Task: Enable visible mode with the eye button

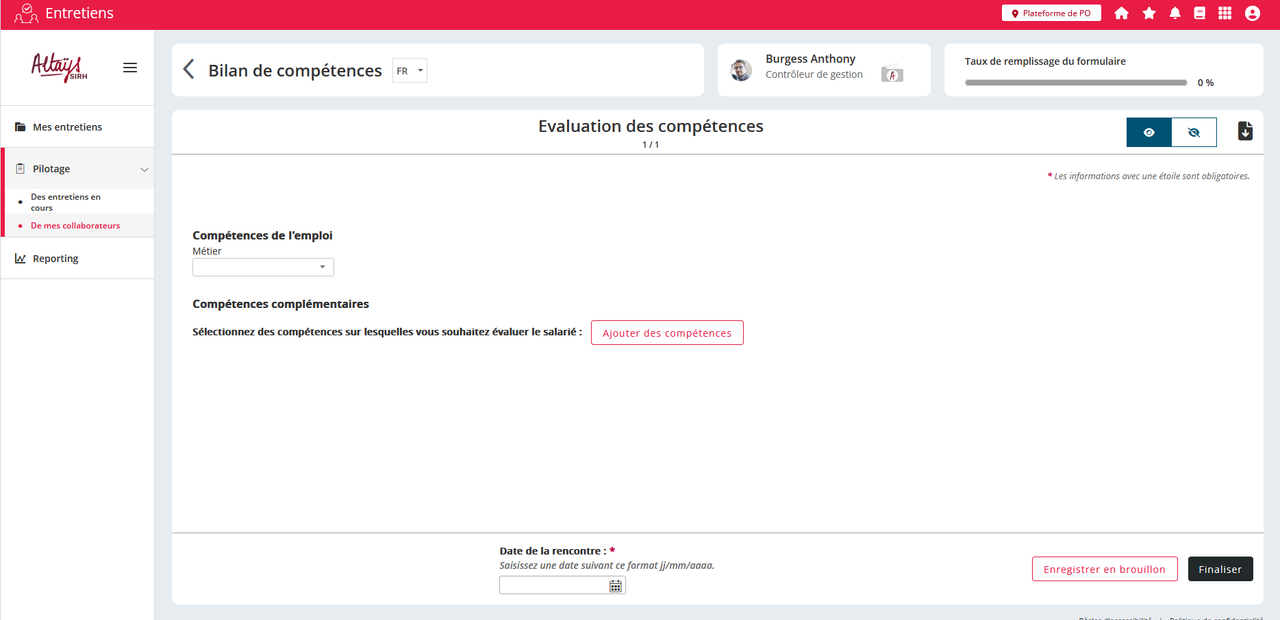Action: pyautogui.click(x=1149, y=132)
